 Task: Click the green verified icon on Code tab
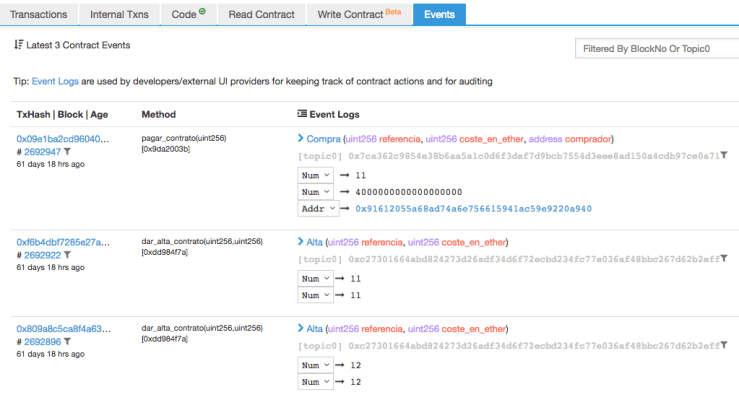202,12
